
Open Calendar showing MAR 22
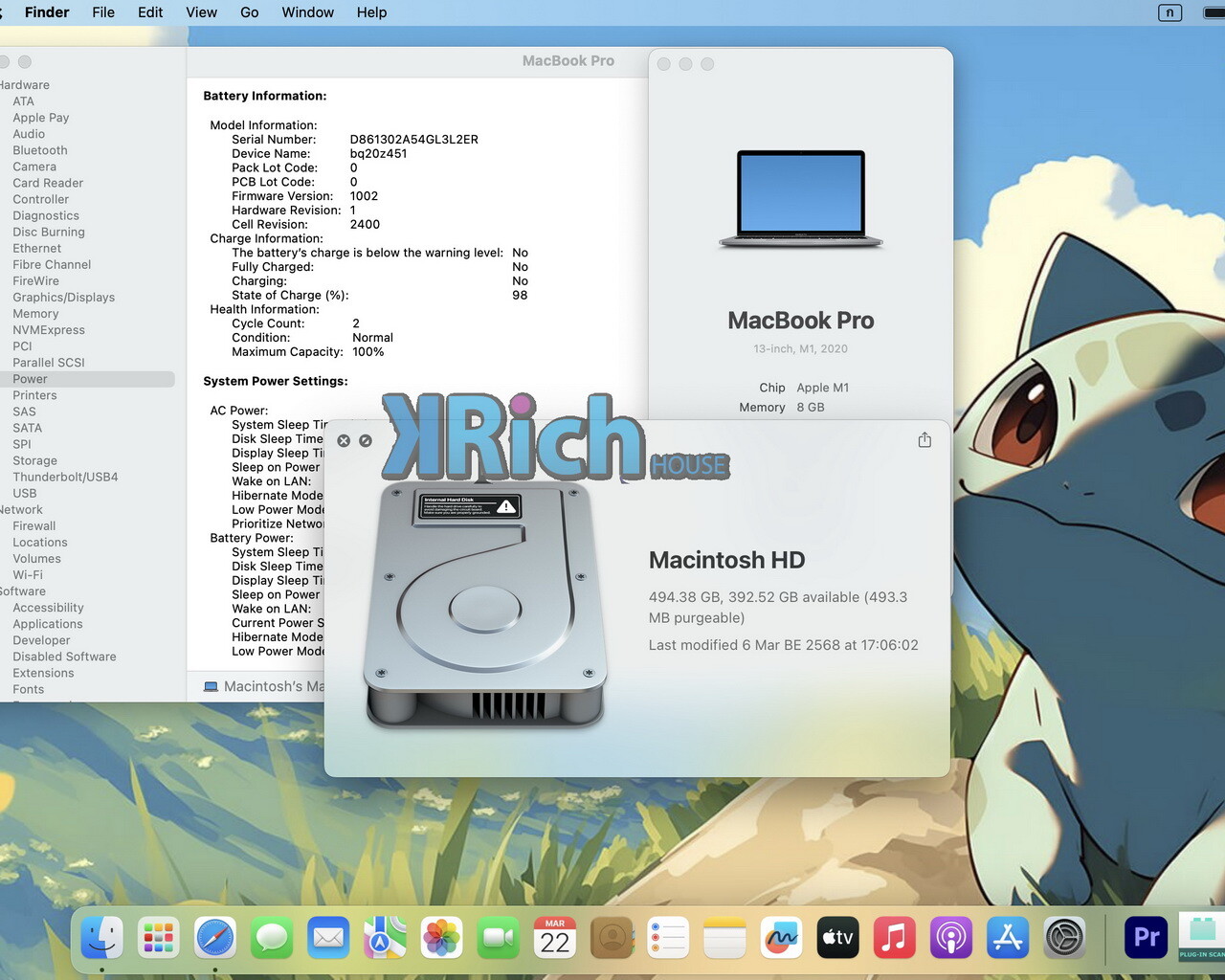click(x=555, y=938)
